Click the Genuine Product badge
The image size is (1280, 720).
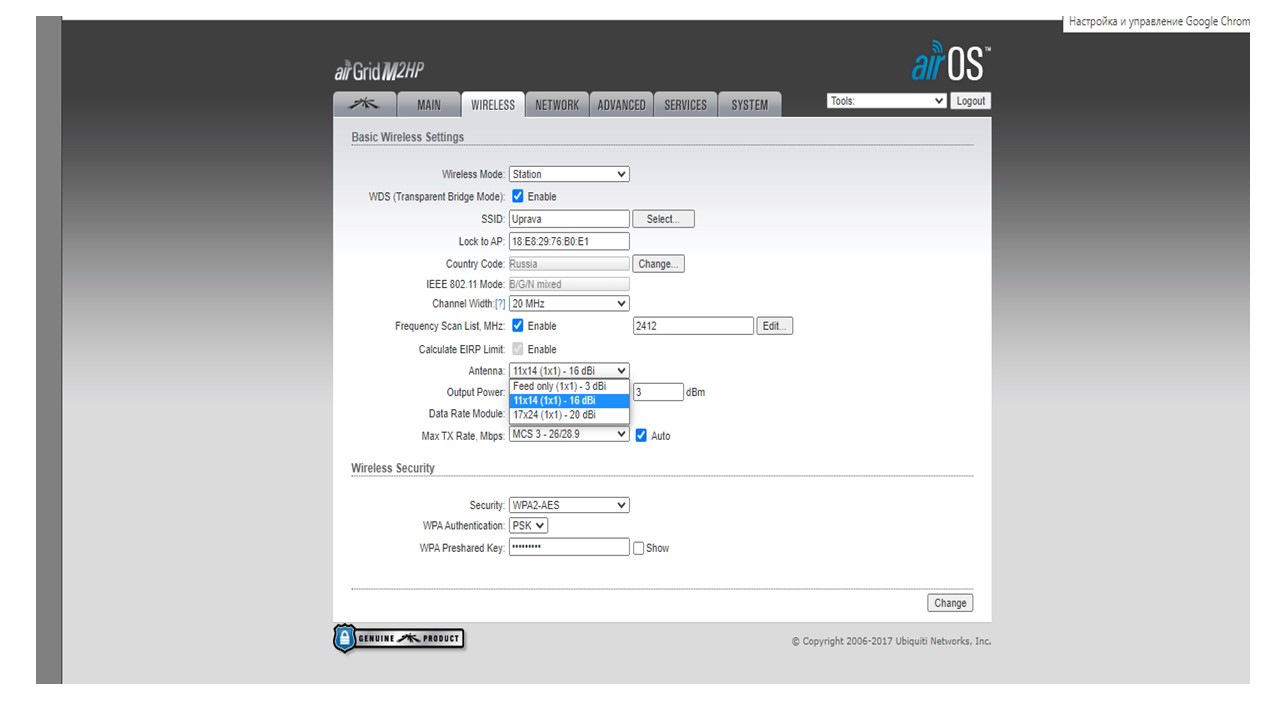click(x=398, y=638)
